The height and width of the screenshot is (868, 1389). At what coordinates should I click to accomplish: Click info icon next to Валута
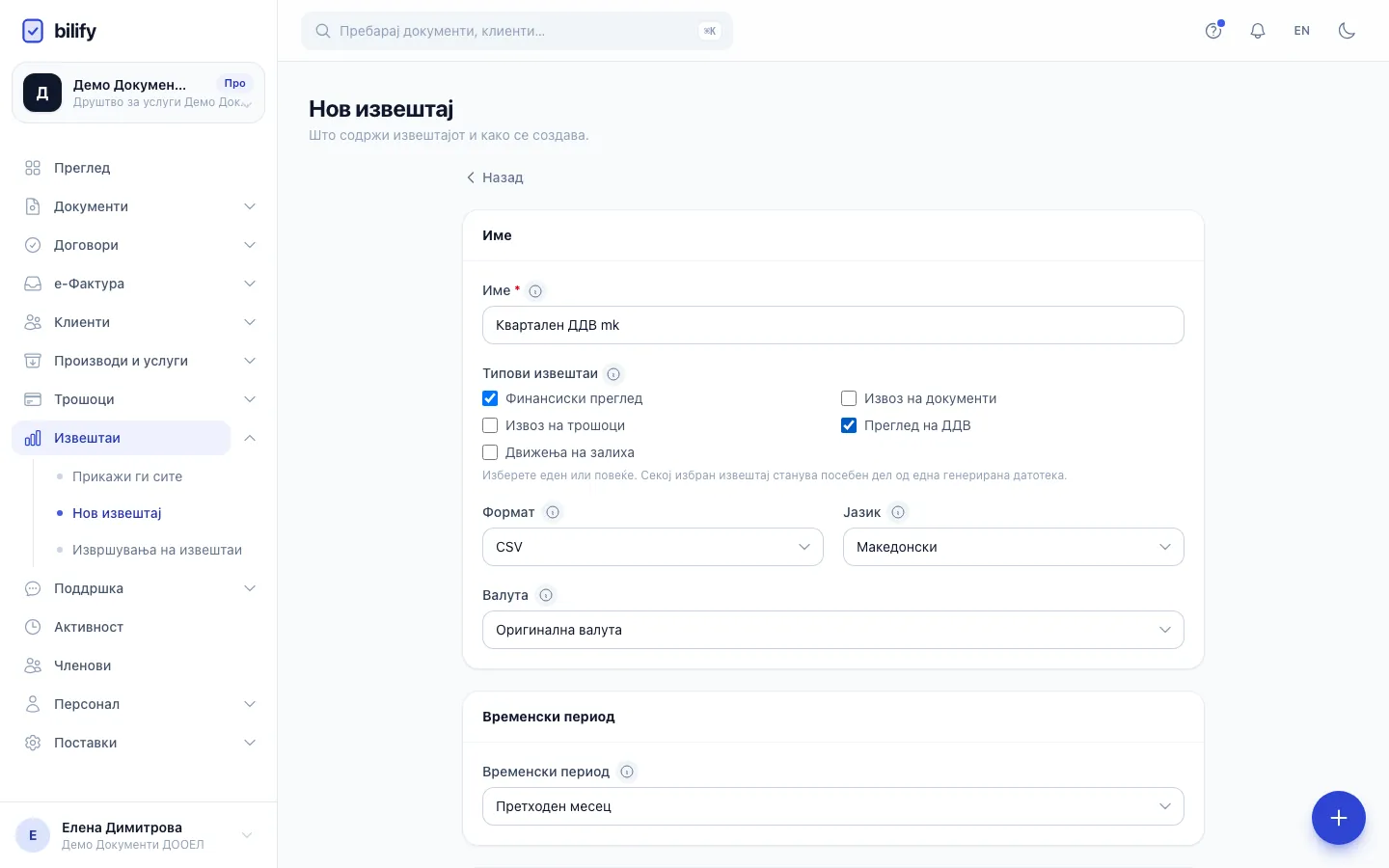(x=546, y=595)
